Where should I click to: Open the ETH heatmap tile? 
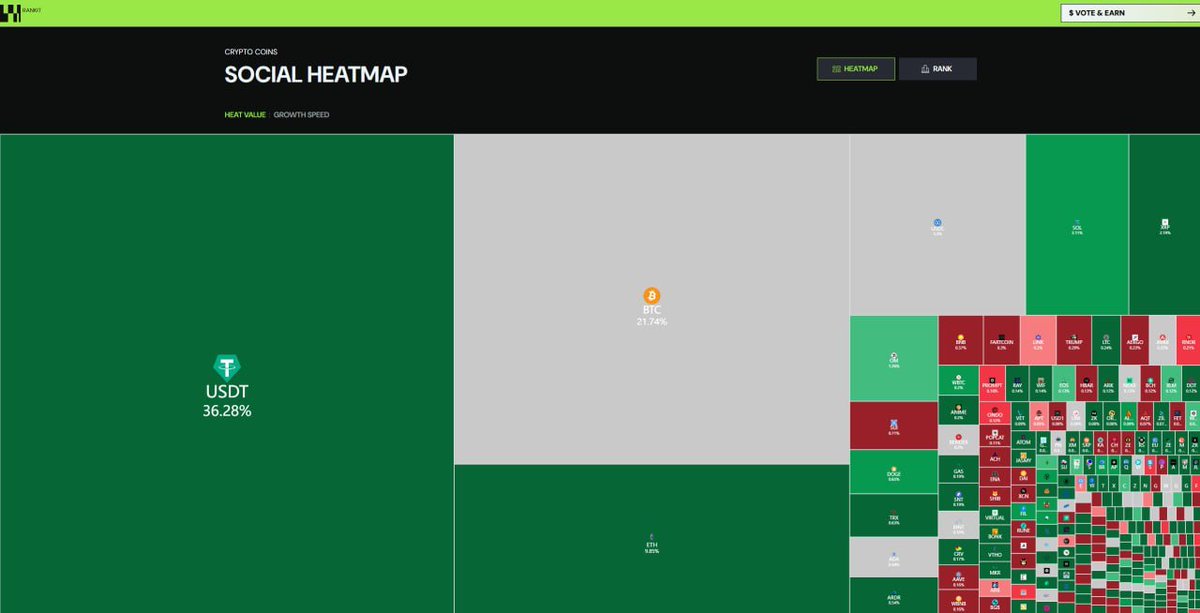tap(651, 539)
